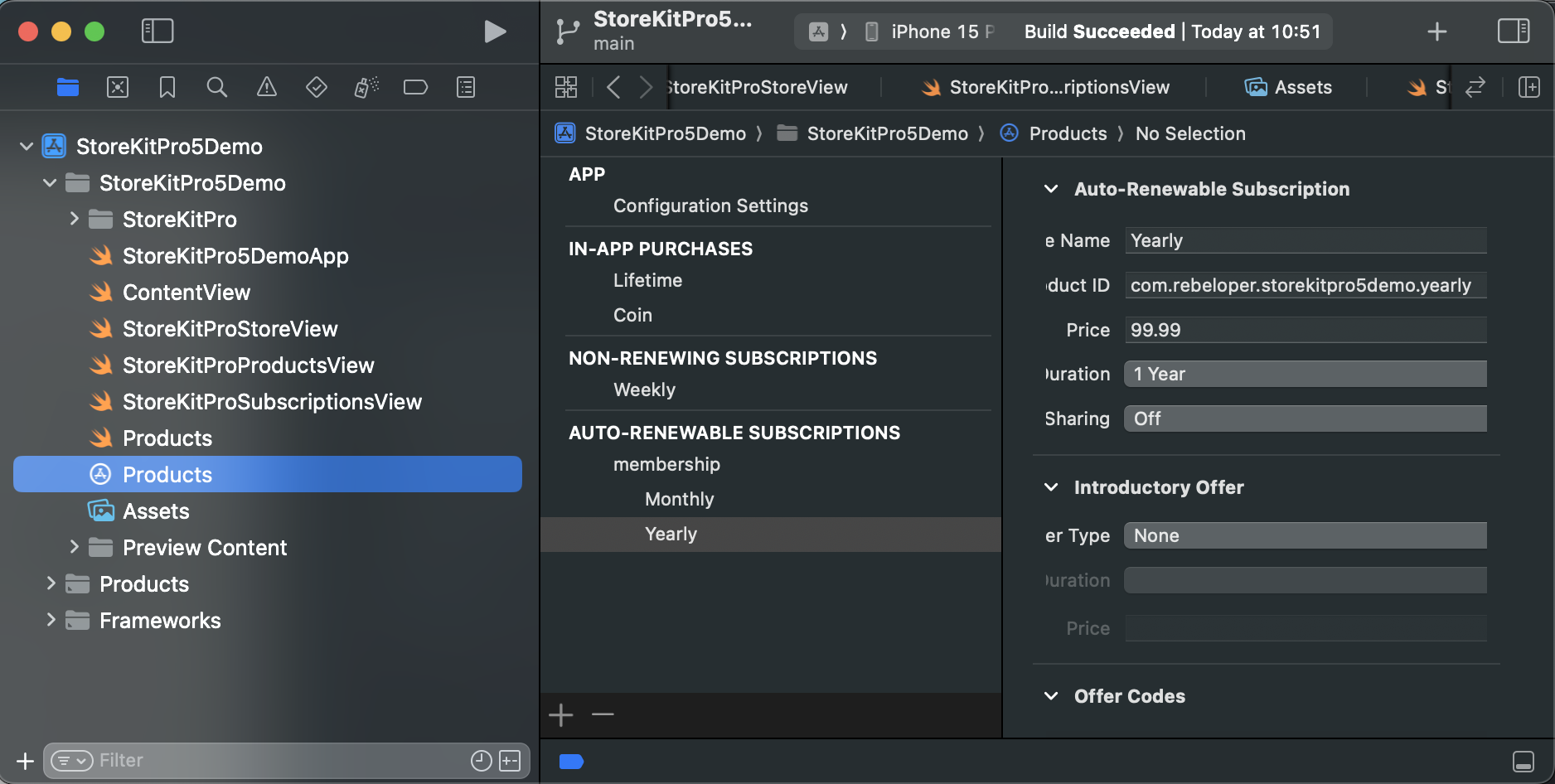
Task: Switch to the Assets editor tab
Action: point(1289,87)
